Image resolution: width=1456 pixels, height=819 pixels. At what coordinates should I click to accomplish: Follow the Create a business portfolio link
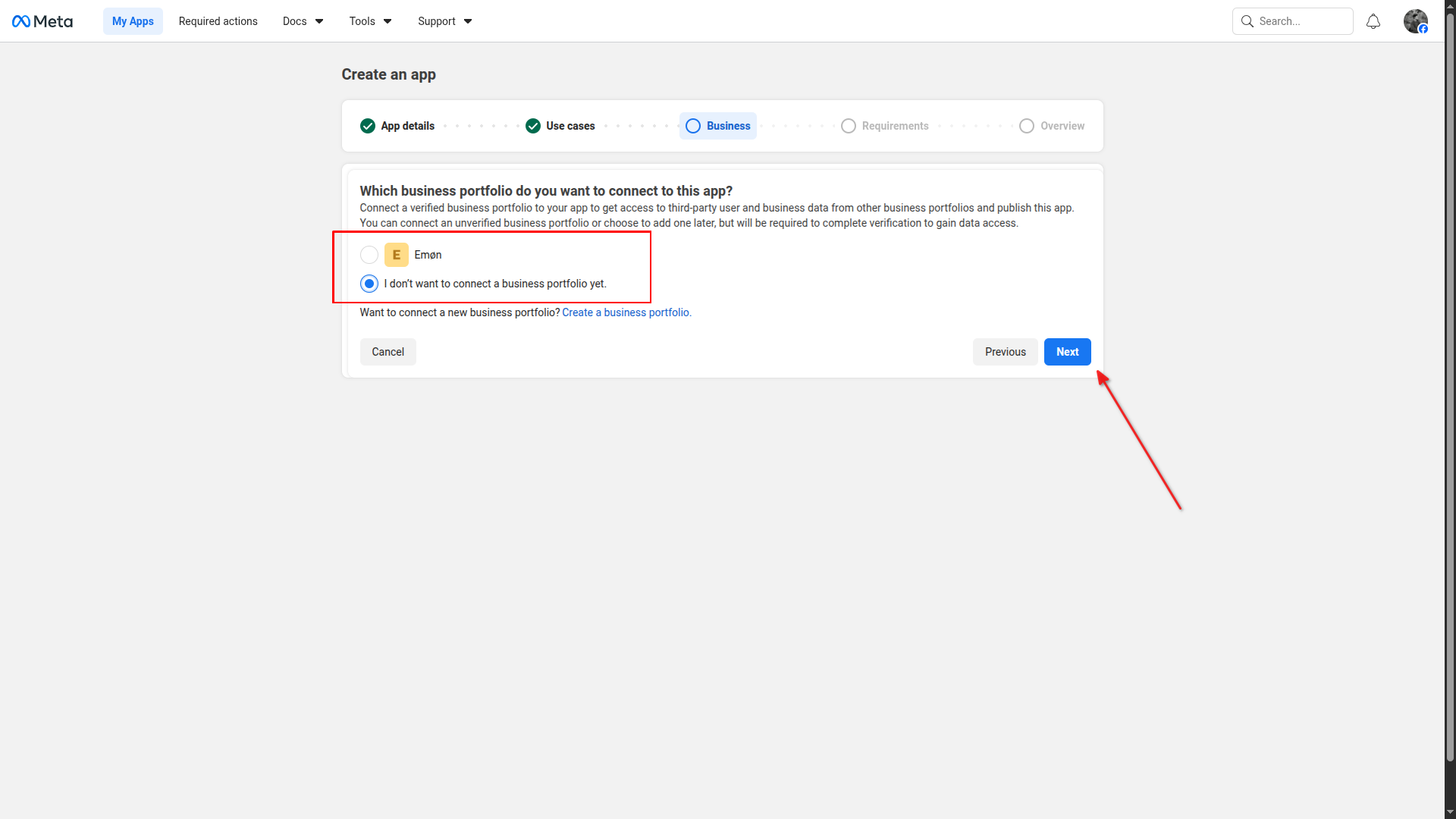pos(626,312)
